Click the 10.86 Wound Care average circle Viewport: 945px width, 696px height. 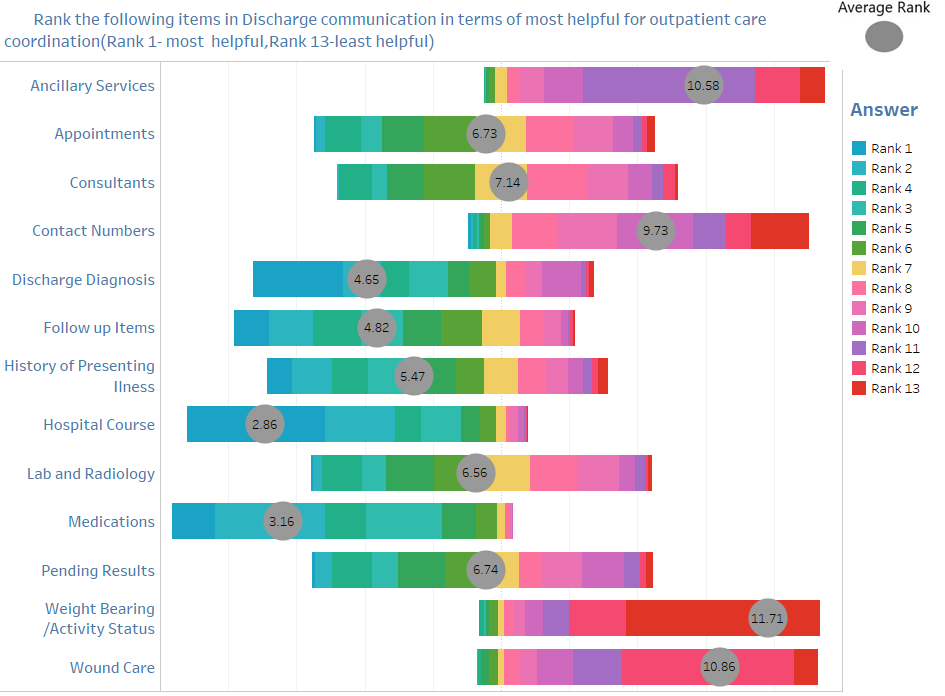click(719, 666)
